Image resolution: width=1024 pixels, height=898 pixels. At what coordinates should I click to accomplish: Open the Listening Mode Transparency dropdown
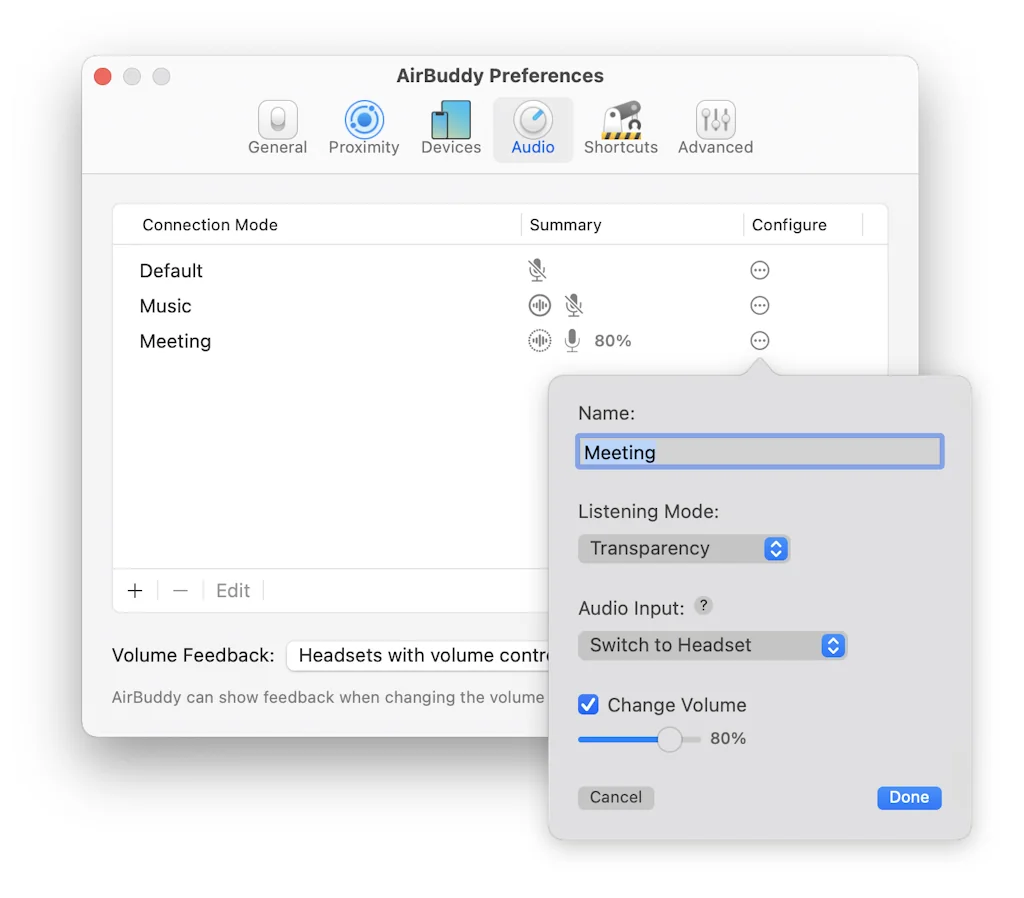[684, 549]
